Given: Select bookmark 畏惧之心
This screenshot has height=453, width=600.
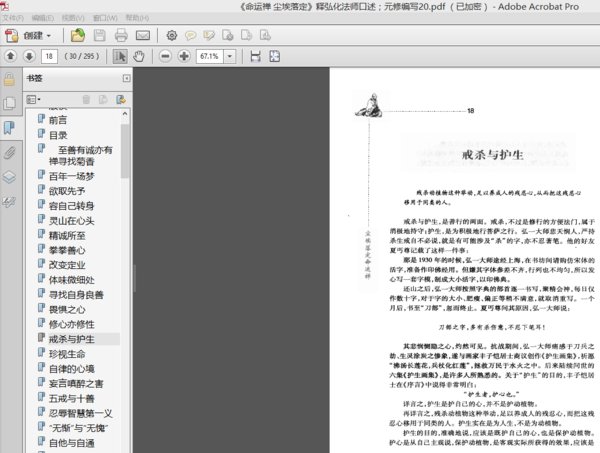Looking at the screenshot, I should point(67,310).
